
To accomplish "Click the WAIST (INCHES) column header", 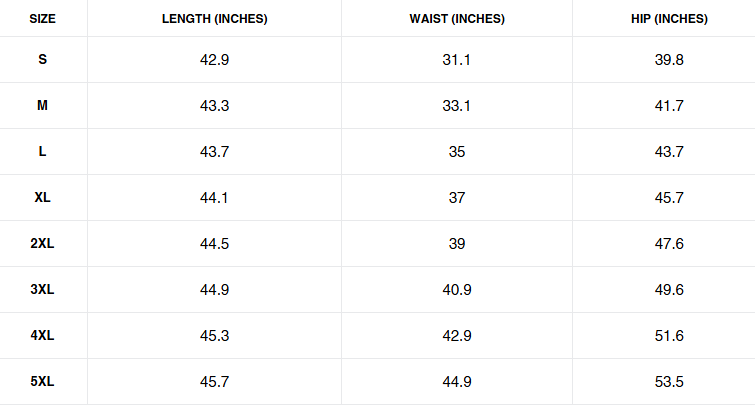I will (x=457, y=19).
